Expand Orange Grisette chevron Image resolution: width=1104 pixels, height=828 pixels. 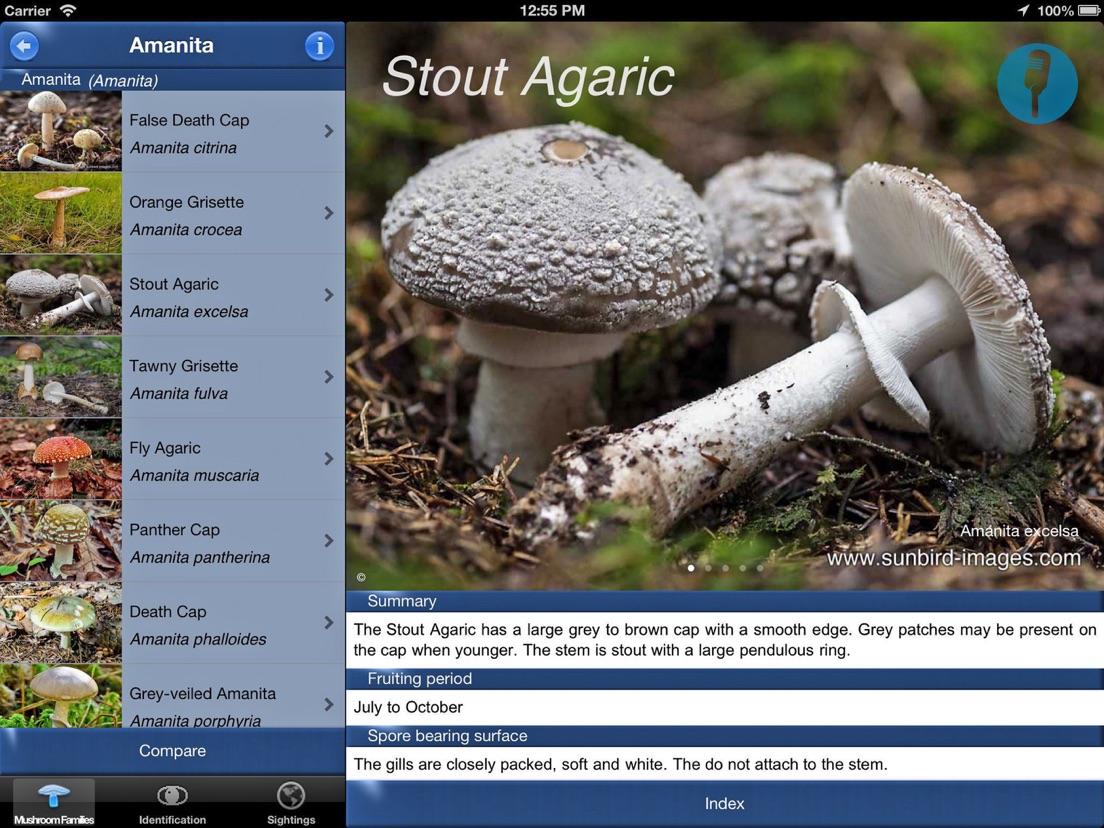(329, 213)
